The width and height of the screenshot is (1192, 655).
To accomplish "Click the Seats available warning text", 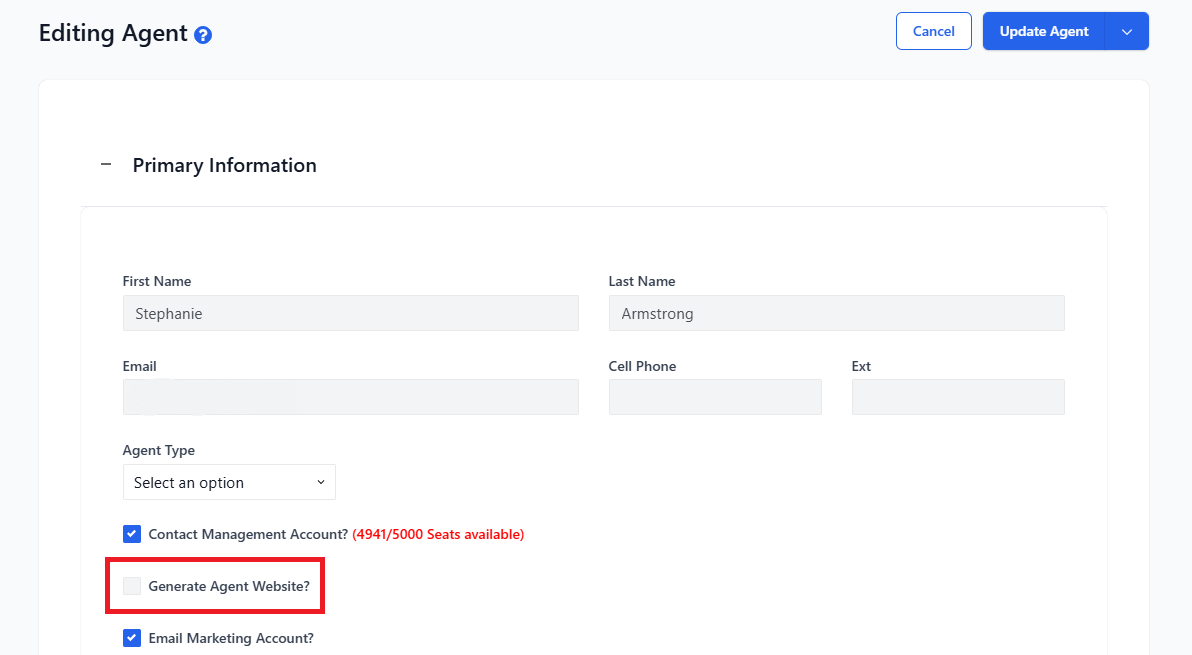I will (x=437, y=533).
